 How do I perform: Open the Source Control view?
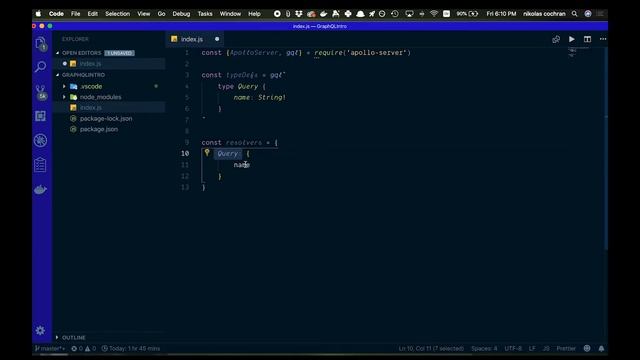tap(41, 92)
